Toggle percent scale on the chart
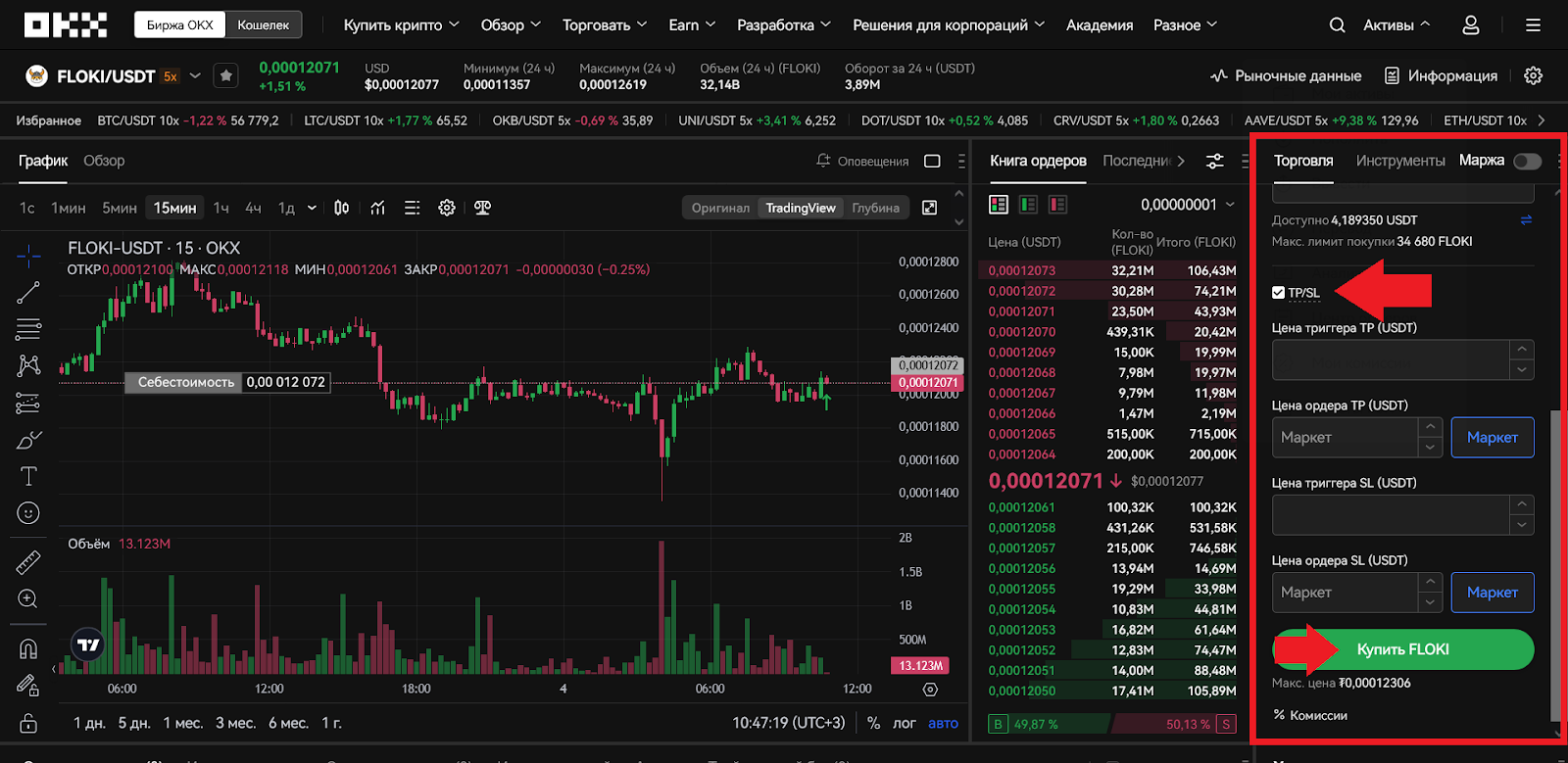1568x763 pixels. (x=873, y=723)
